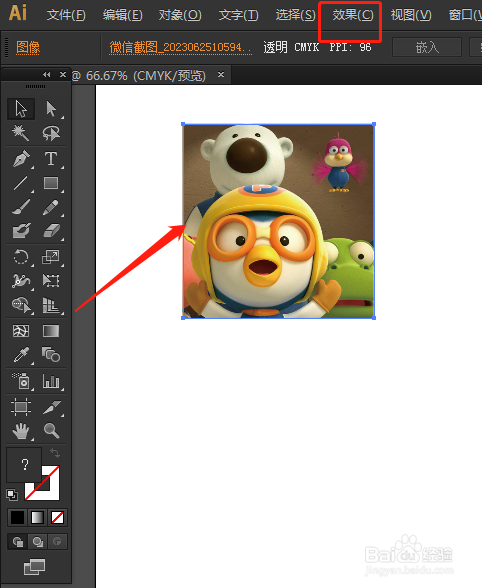Select the Zoom tool magnifier
Screen dimensions: 482x588
[51, 431]
